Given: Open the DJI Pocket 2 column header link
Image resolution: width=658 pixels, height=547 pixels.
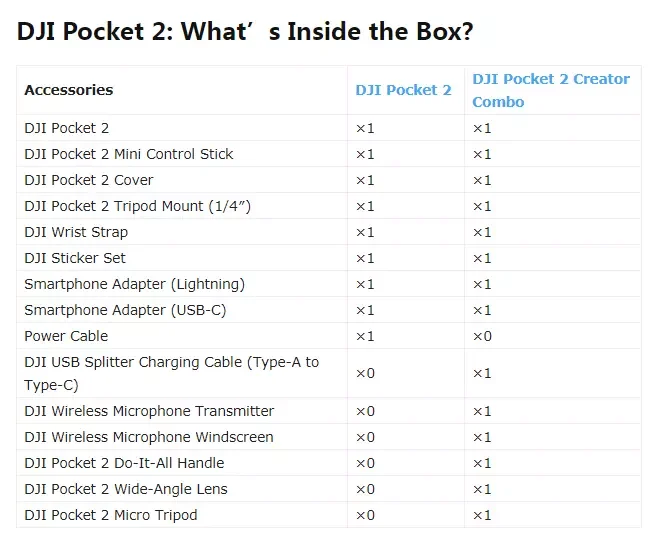Looking at the screenshot, I should pyautogui.click(x=403, y=90).
